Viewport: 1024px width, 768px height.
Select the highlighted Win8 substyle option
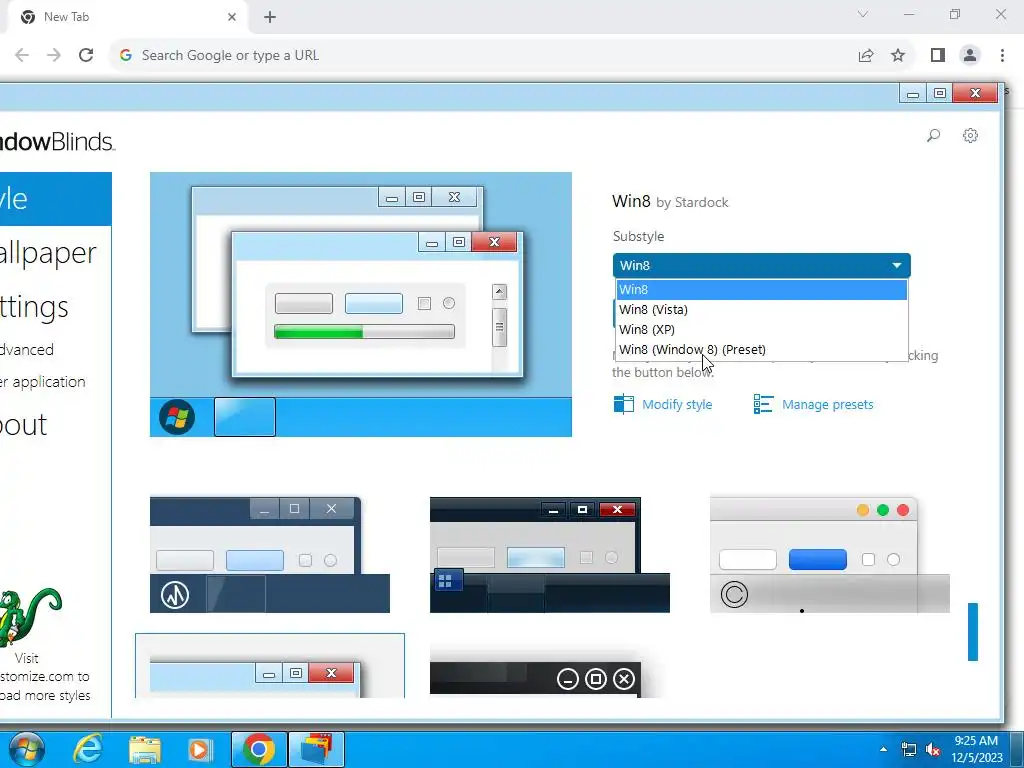pyautogui.click(x=761, y=289)
